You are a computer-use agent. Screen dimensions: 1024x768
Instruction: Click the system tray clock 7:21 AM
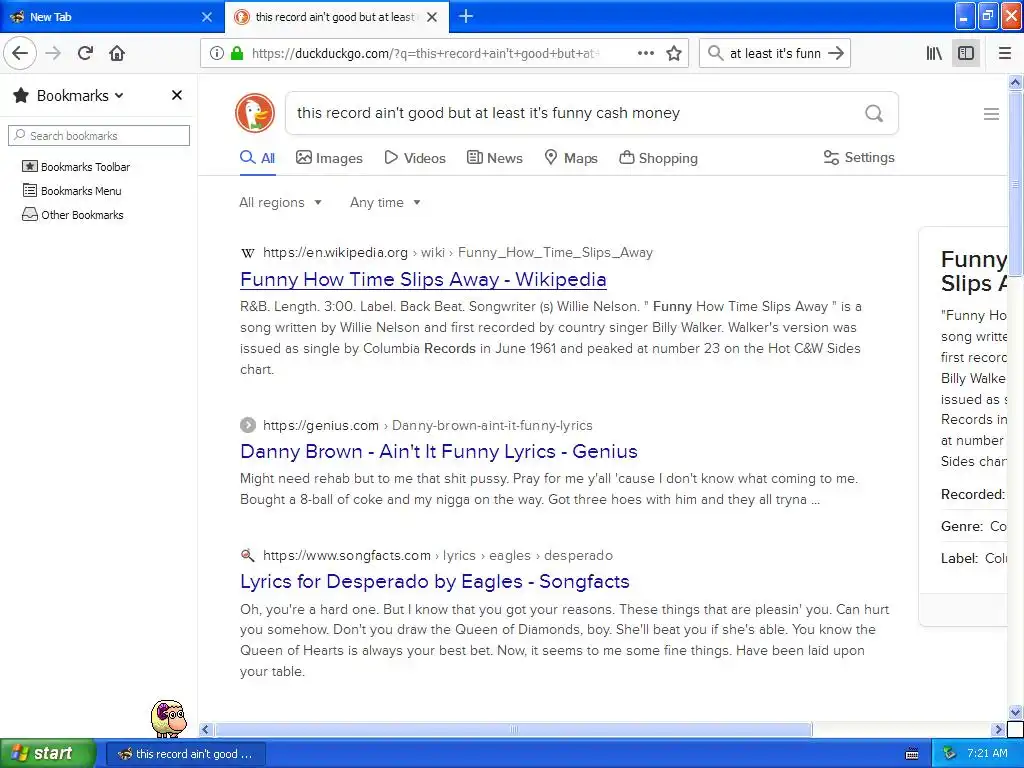[987, 753]
